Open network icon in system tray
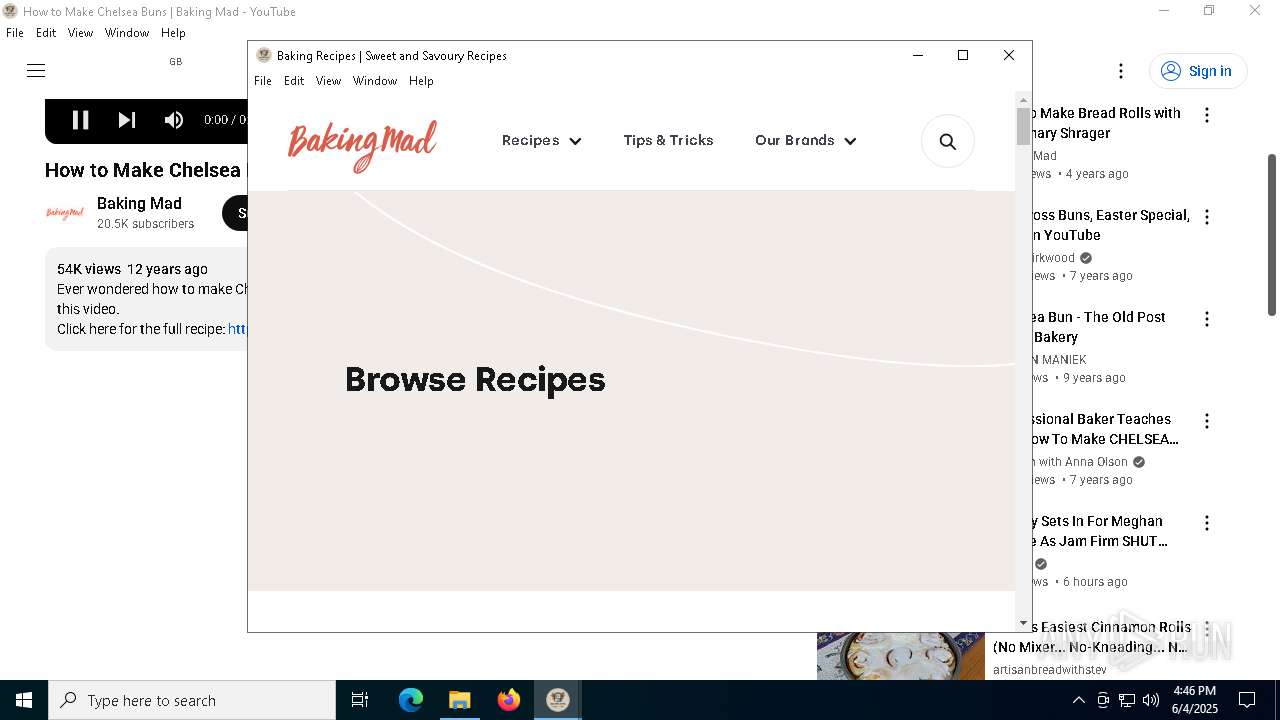The height and width of the screenshot is (720, 1280). pyautogui.click(x=1127, y=700)
